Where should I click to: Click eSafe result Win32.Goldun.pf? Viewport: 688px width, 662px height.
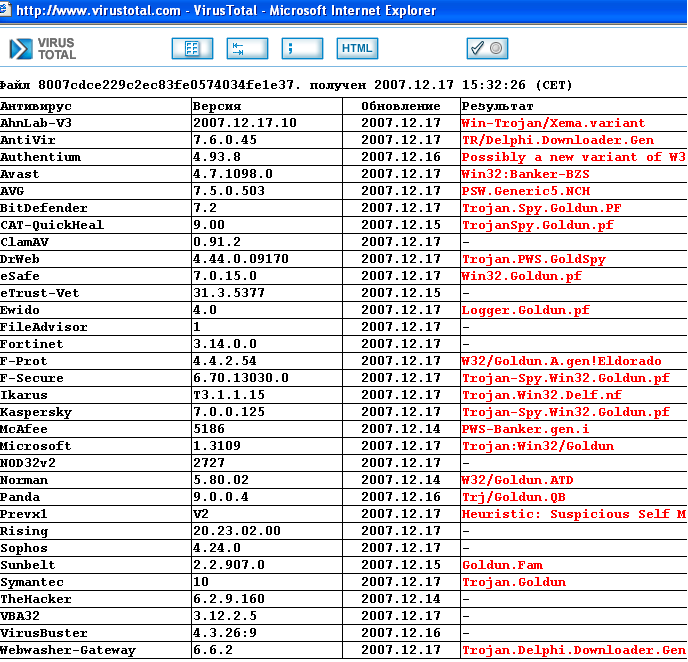521,276
